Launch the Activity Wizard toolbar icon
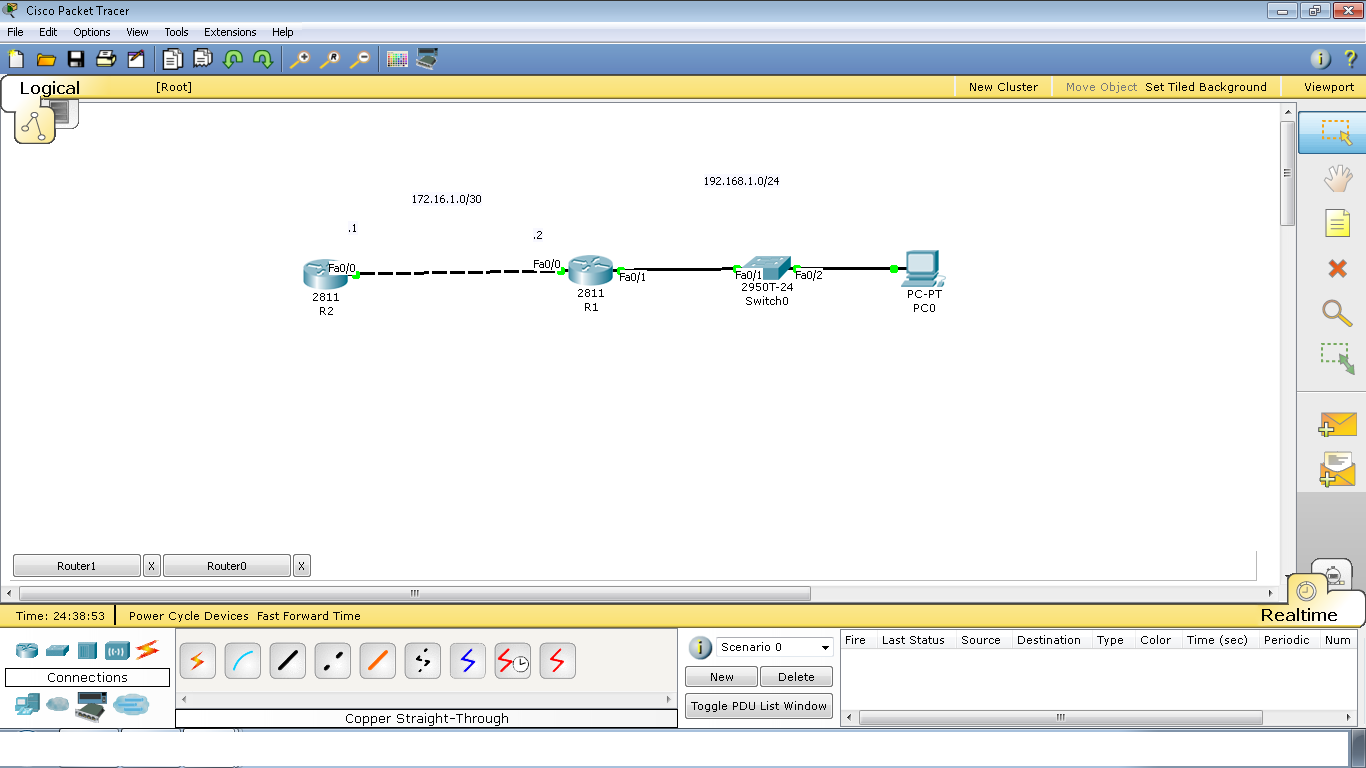 [x=136, y=59]
